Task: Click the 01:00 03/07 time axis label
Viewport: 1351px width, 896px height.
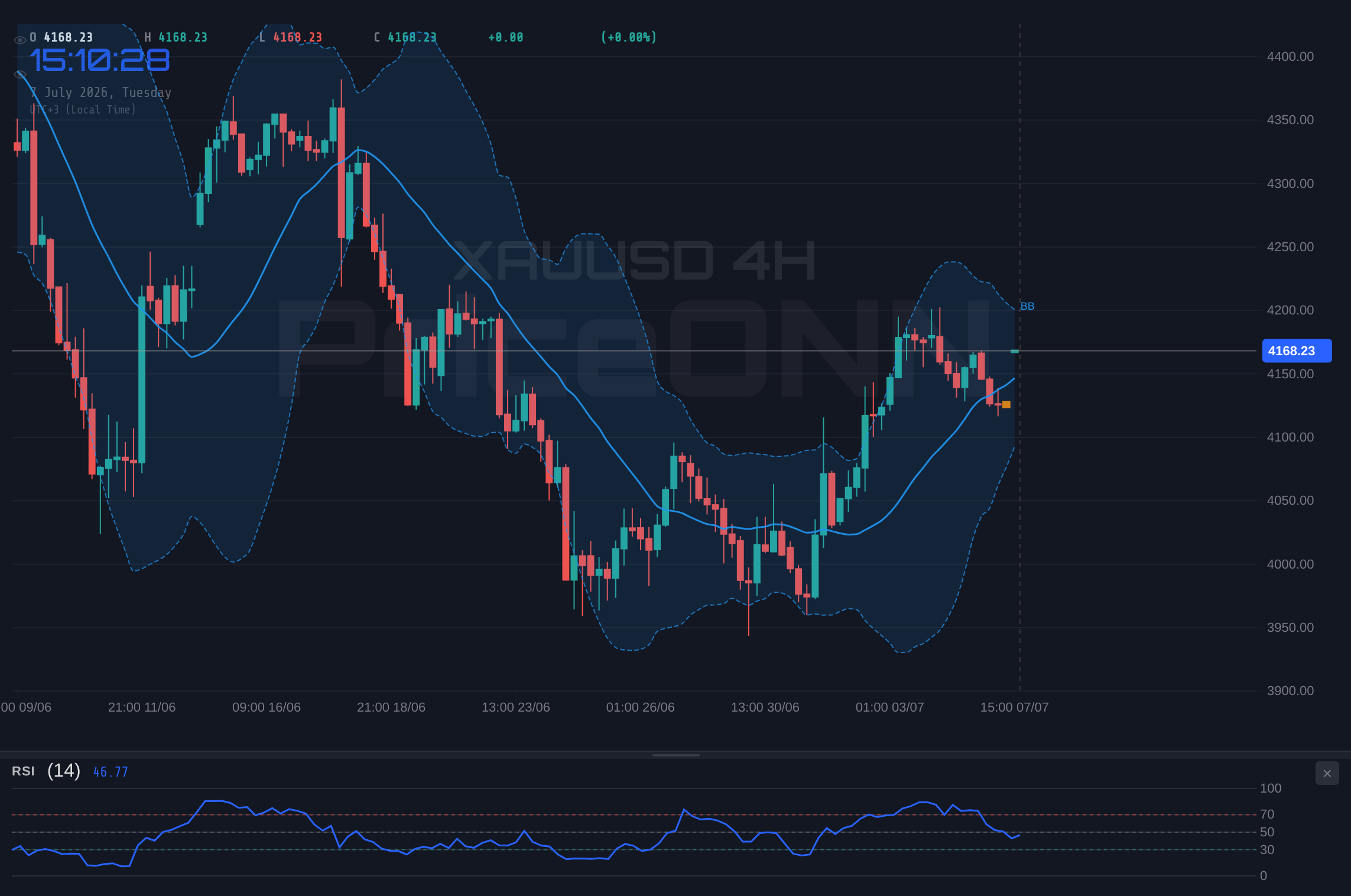Action: pyautogui.click(x=890, y=707)
